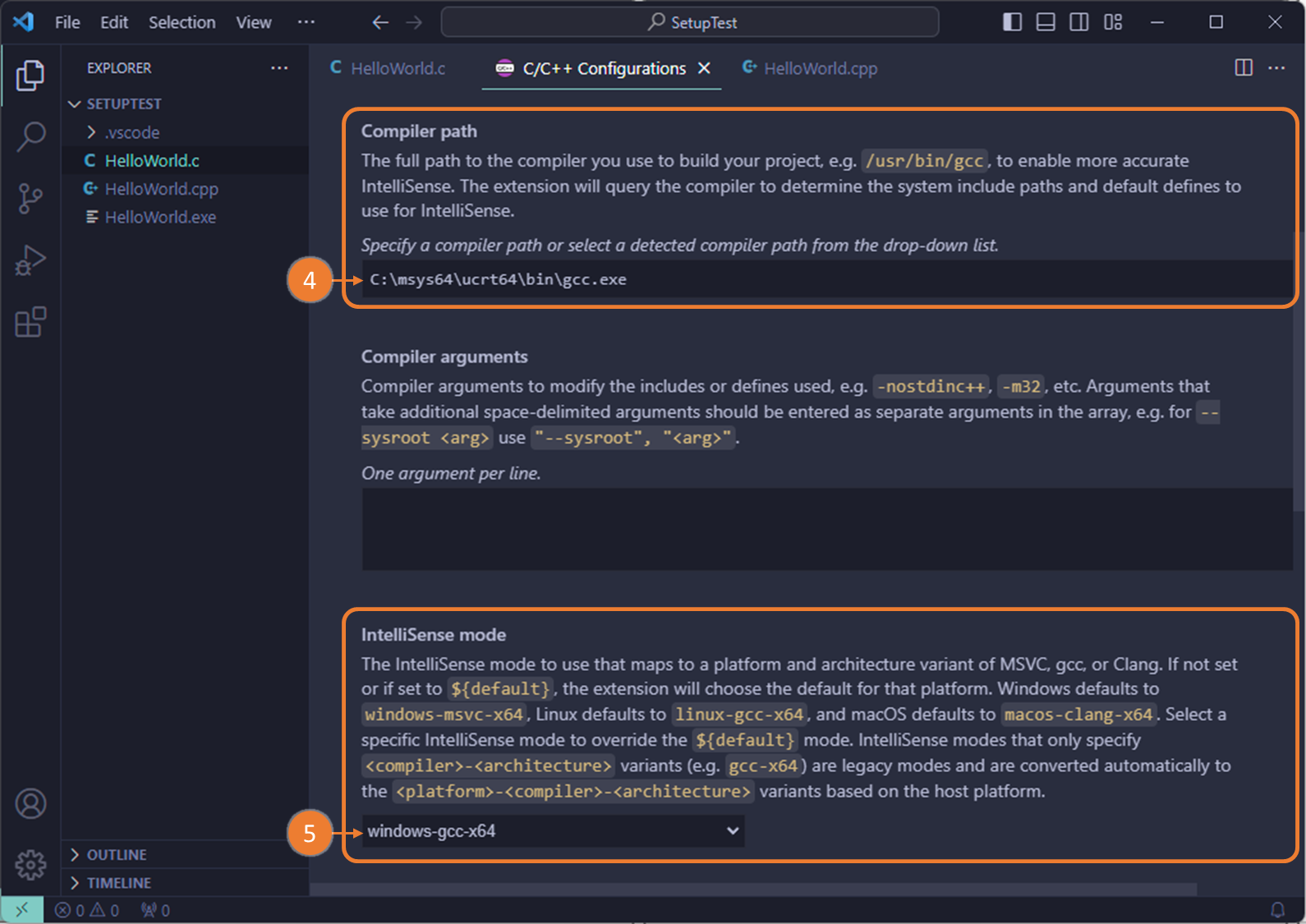The image size is (1306, 924).
Task: Click the Compiler path input field
Action: click(x=826, y=279)
